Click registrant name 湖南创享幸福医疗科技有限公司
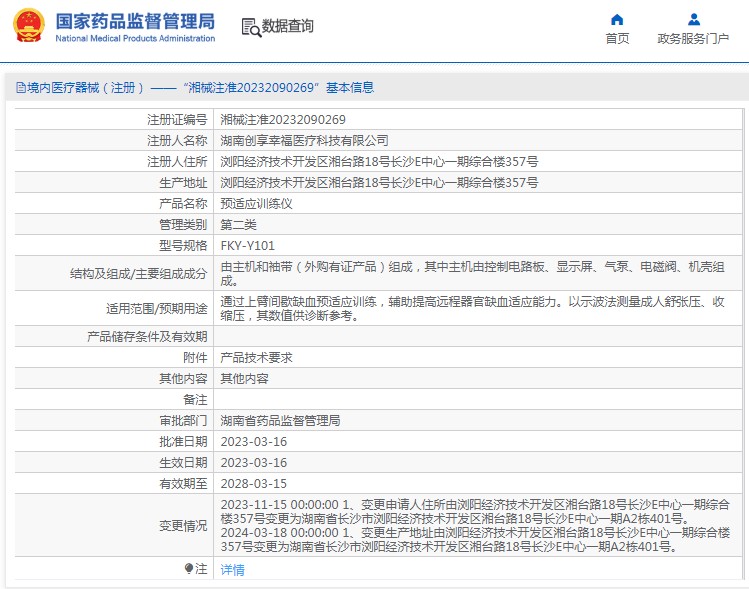Screen dimensions: 749x589 (x=304, y=141)
